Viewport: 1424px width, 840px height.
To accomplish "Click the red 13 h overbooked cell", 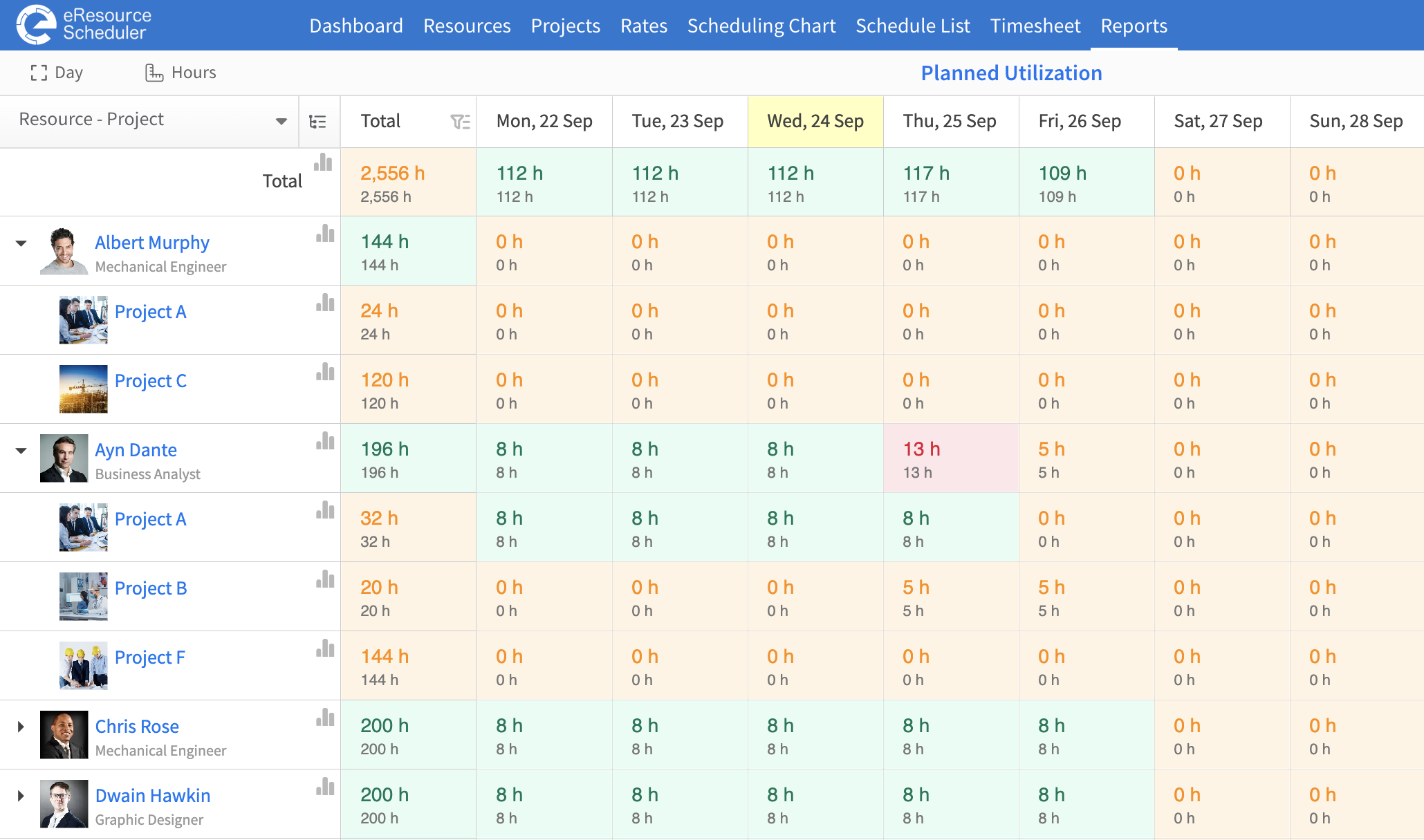I will (x=951, y=458).
